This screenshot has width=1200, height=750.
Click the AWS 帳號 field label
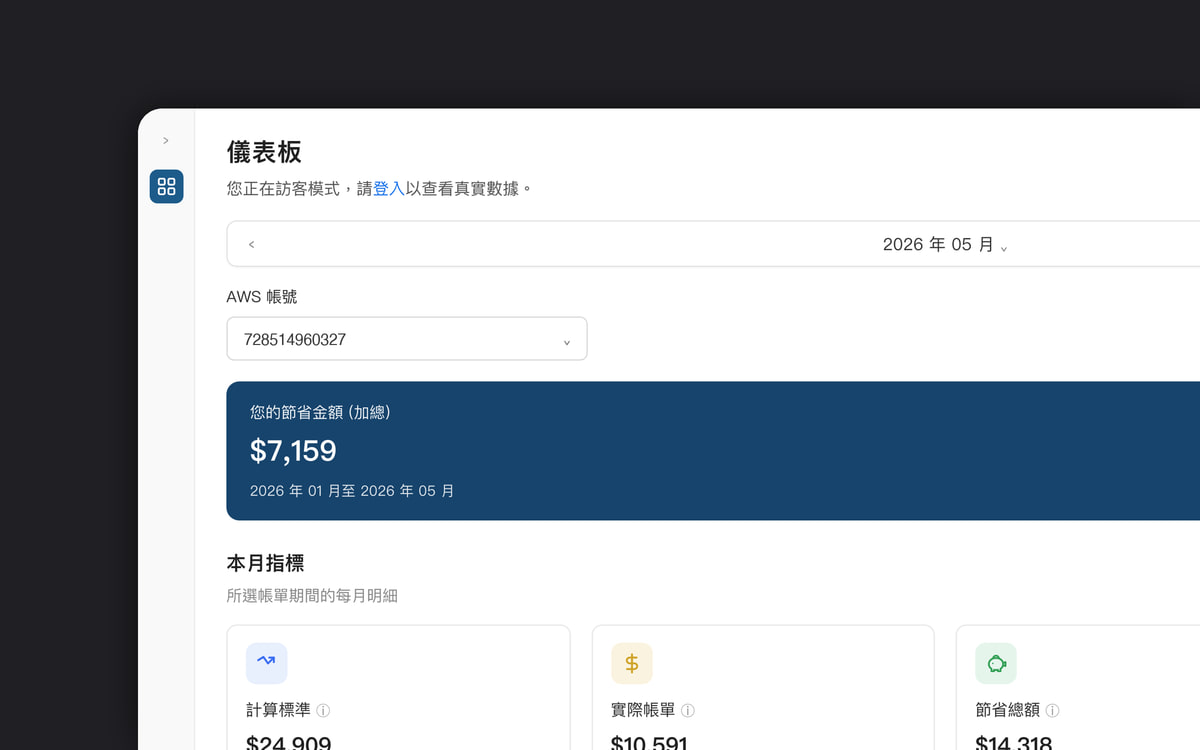click(262, 297)
